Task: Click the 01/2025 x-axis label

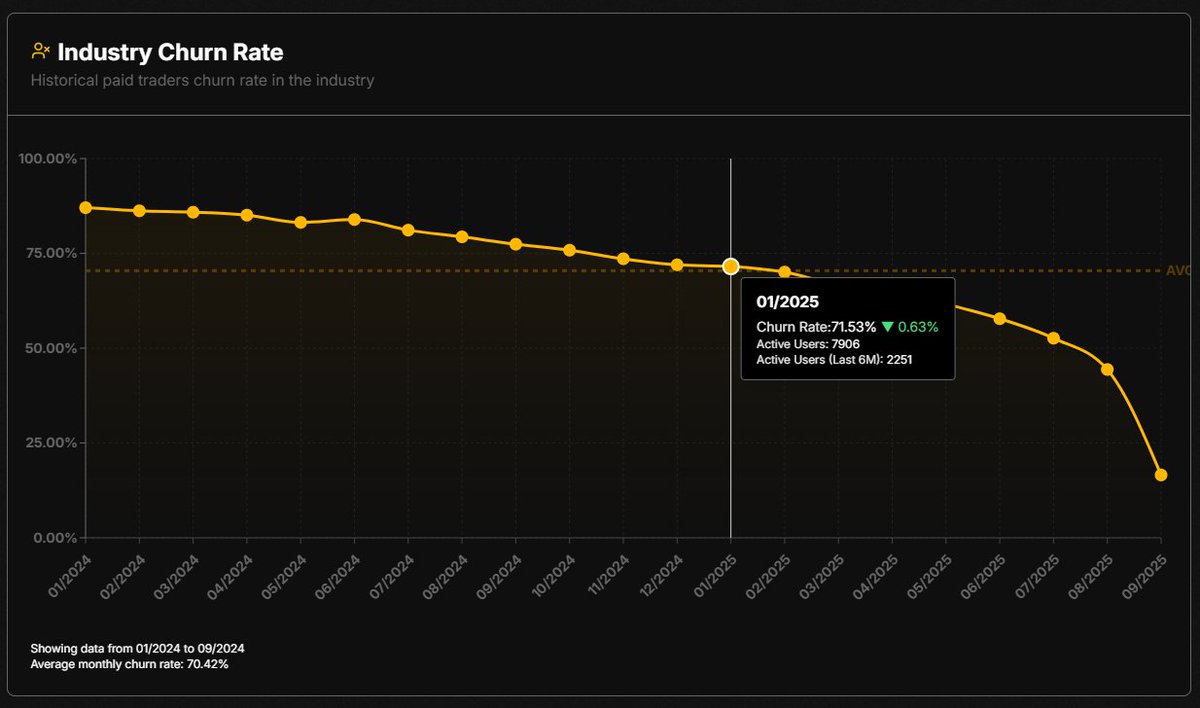Action: coord(714,576)
